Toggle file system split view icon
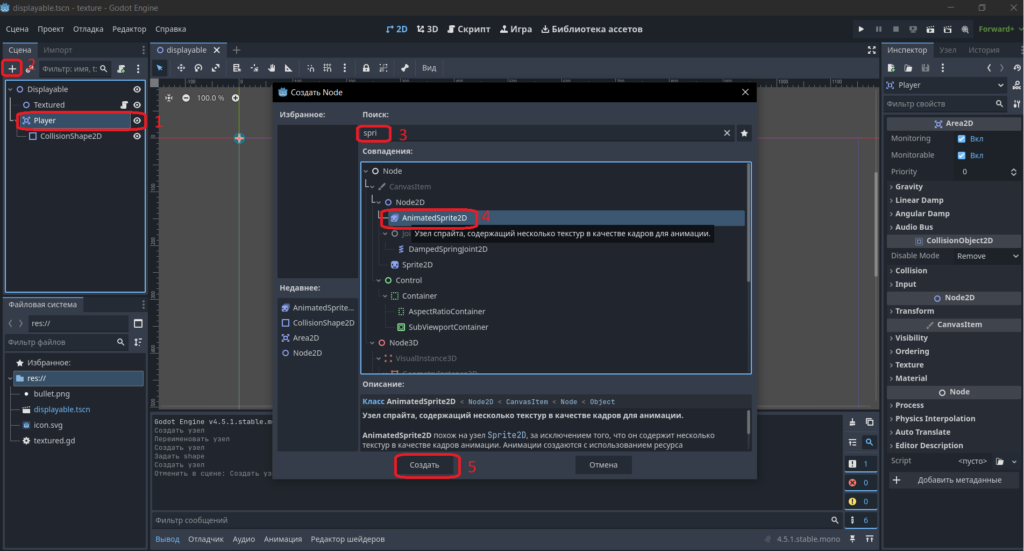 [138, 323]
